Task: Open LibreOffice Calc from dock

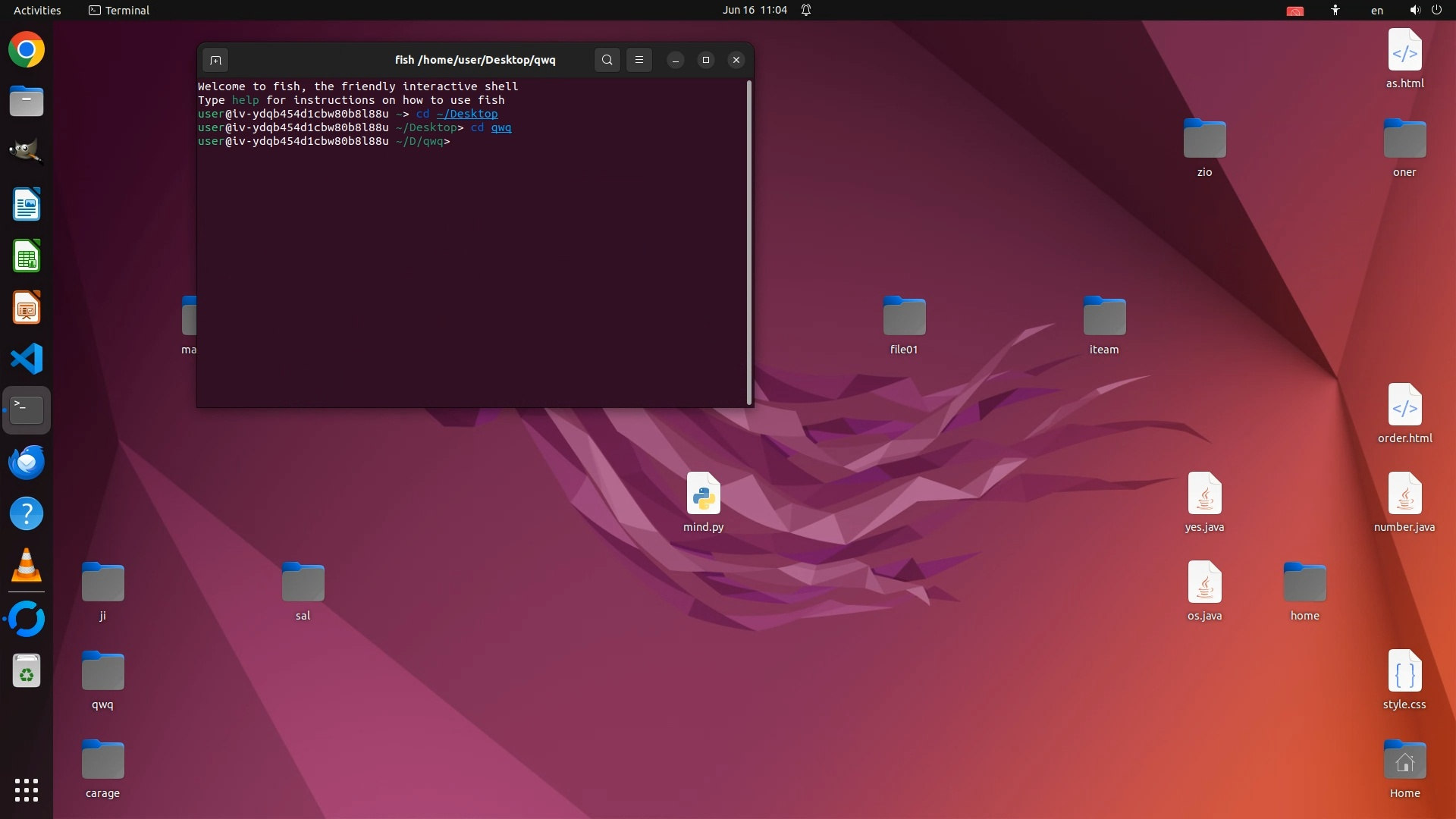Action: [x=27, y=256]
